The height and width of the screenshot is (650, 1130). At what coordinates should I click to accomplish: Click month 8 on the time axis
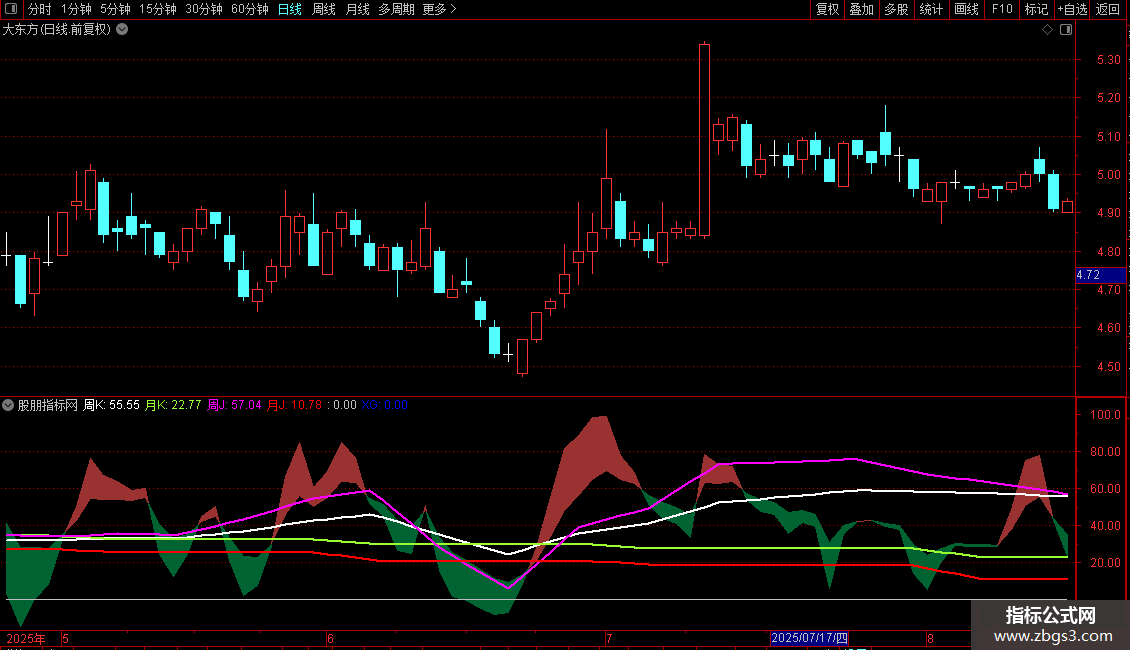pos(930,638)
